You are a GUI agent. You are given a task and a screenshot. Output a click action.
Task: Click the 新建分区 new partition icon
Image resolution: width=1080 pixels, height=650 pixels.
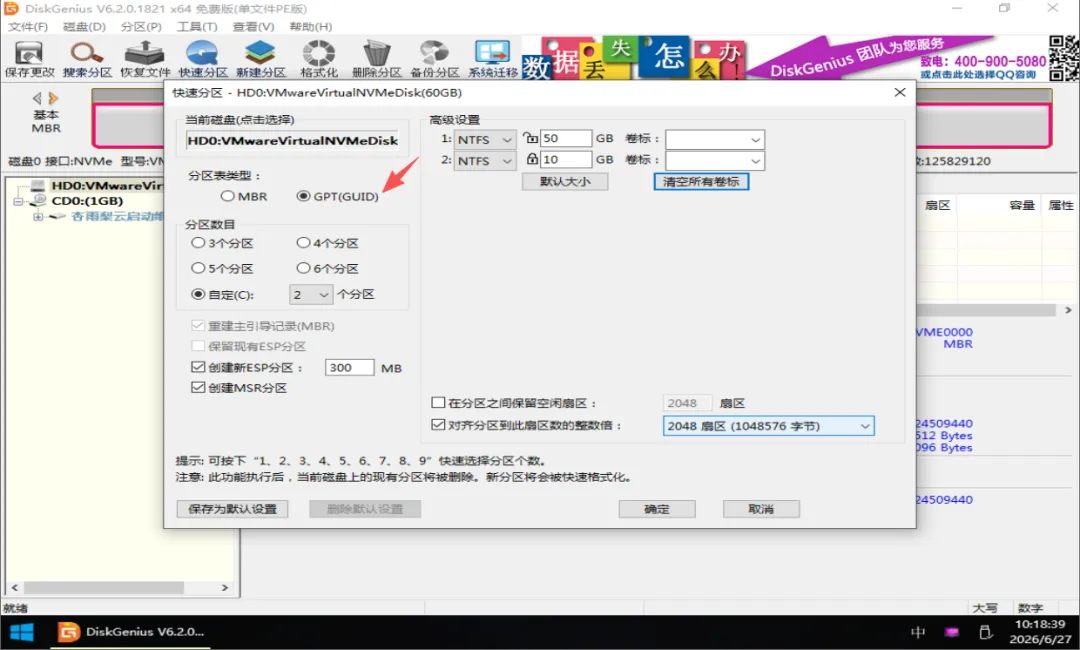(x=261, y=59)
